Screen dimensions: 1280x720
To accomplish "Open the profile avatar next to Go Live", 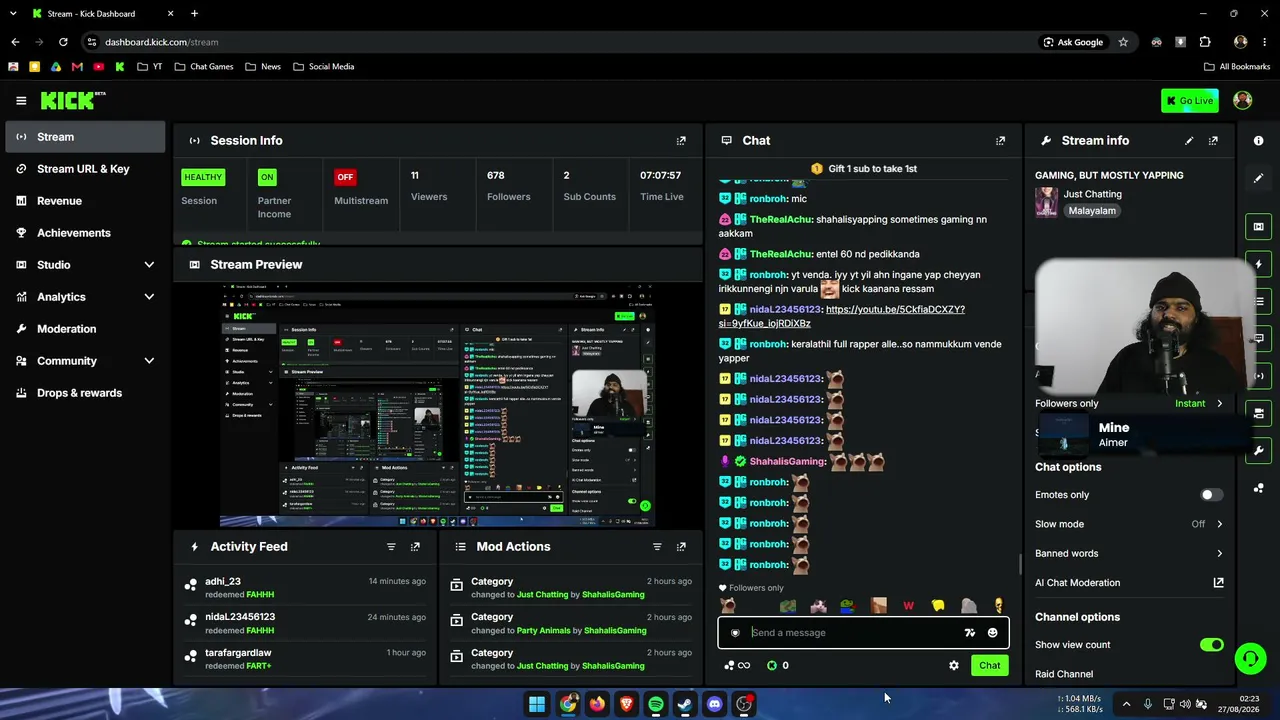I will click(x=1243, y=100).
